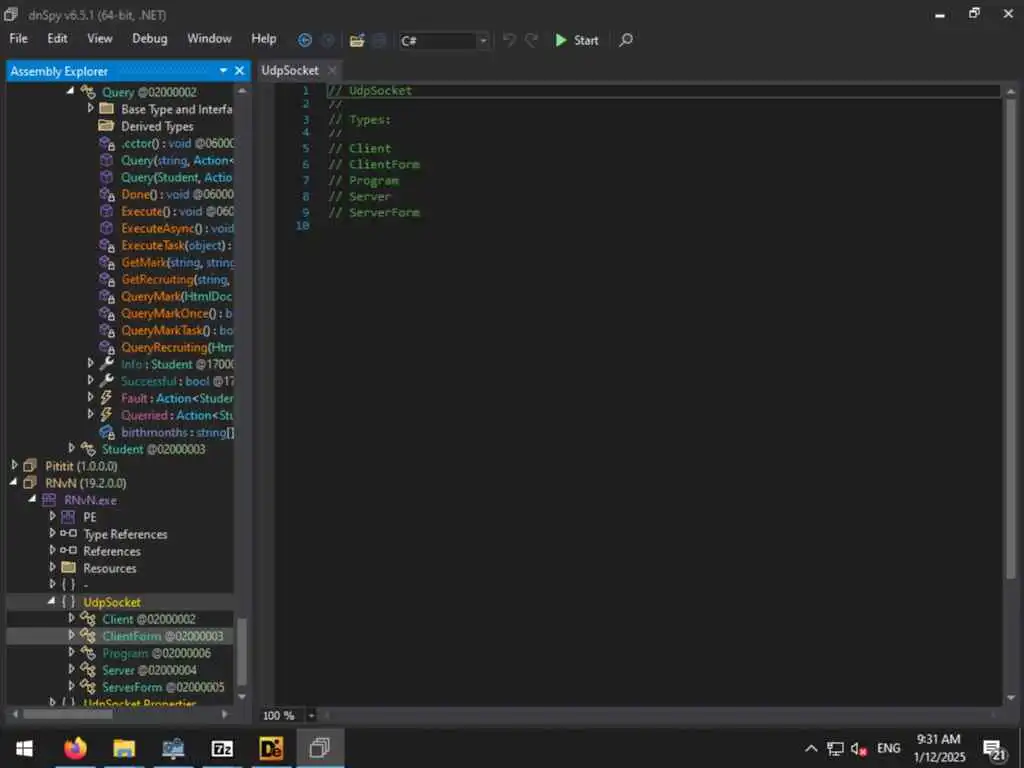Expand the Queried event node
Viewport: 1024px width, 768px height.
91,414
